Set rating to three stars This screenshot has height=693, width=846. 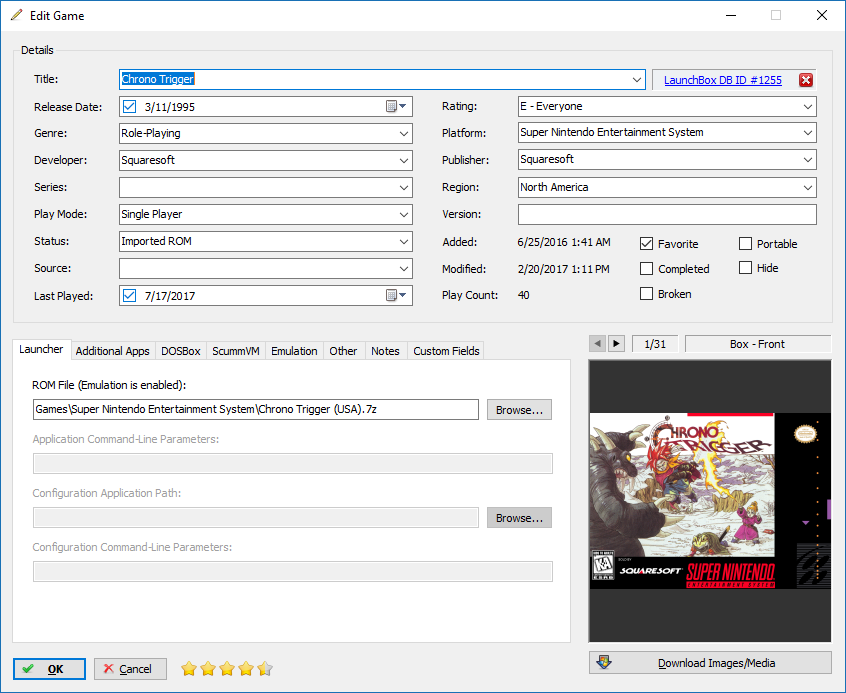click(227, 669)
